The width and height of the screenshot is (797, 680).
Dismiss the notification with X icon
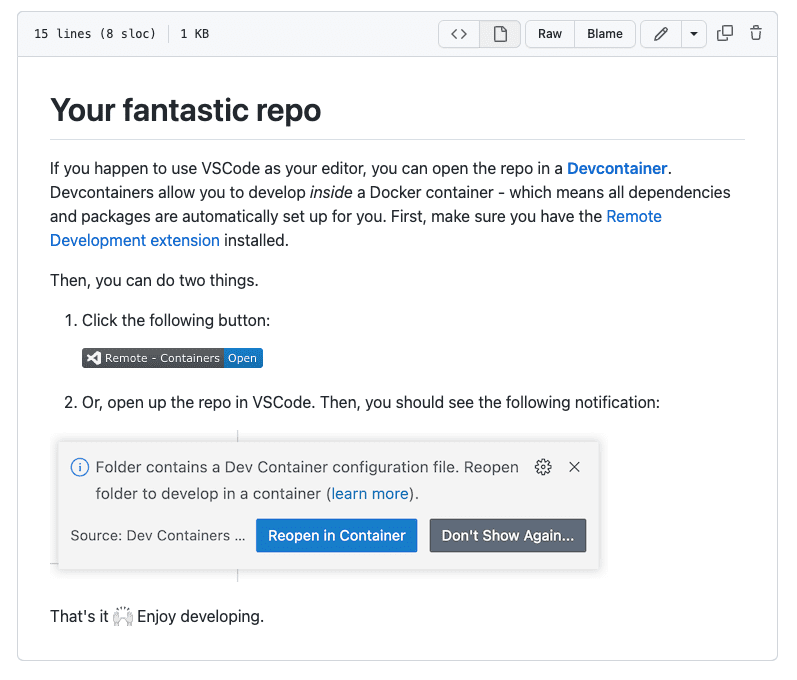pyautogui.click(x=574, y=467)
